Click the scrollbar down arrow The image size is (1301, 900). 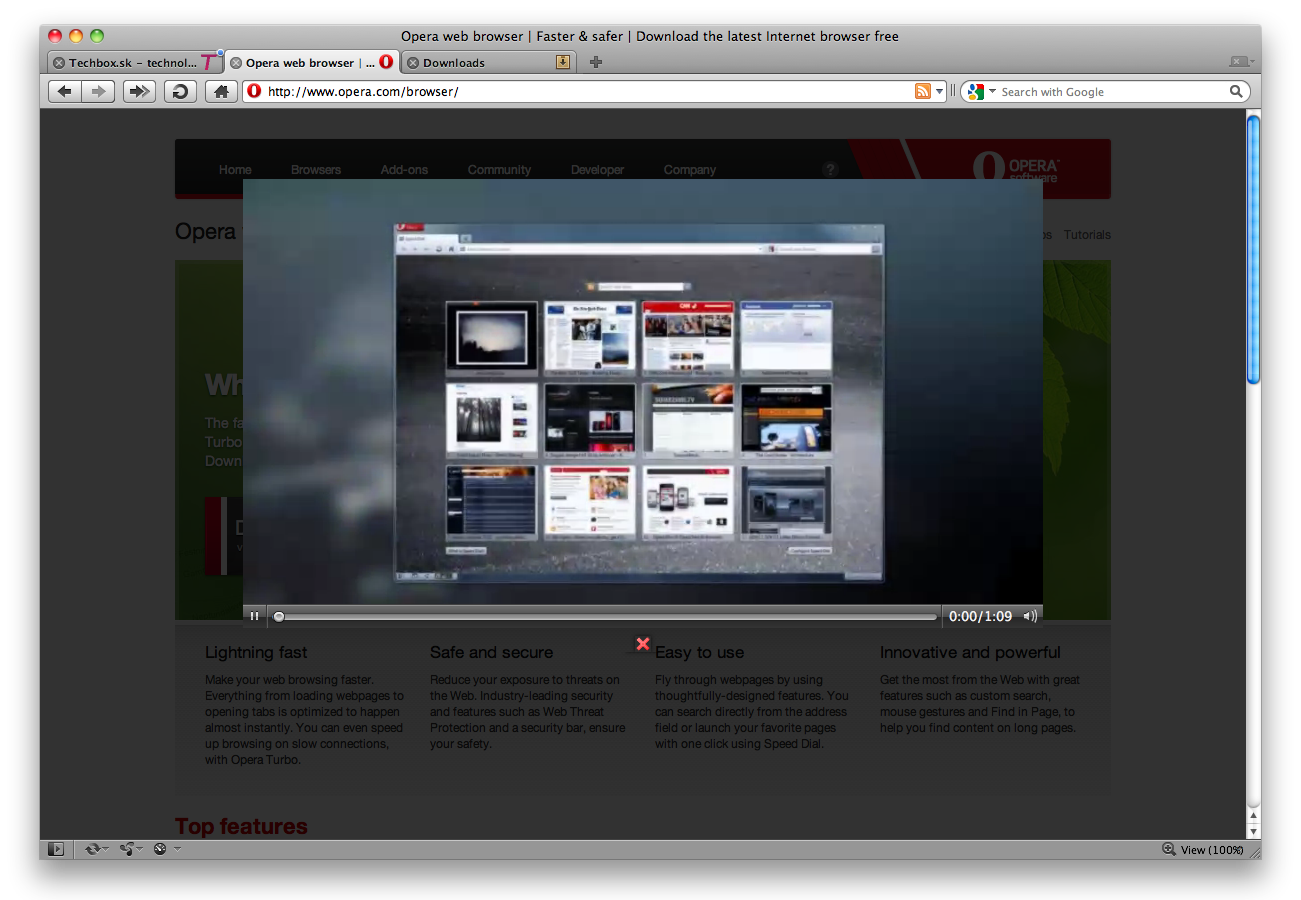tap(1253, 830)
